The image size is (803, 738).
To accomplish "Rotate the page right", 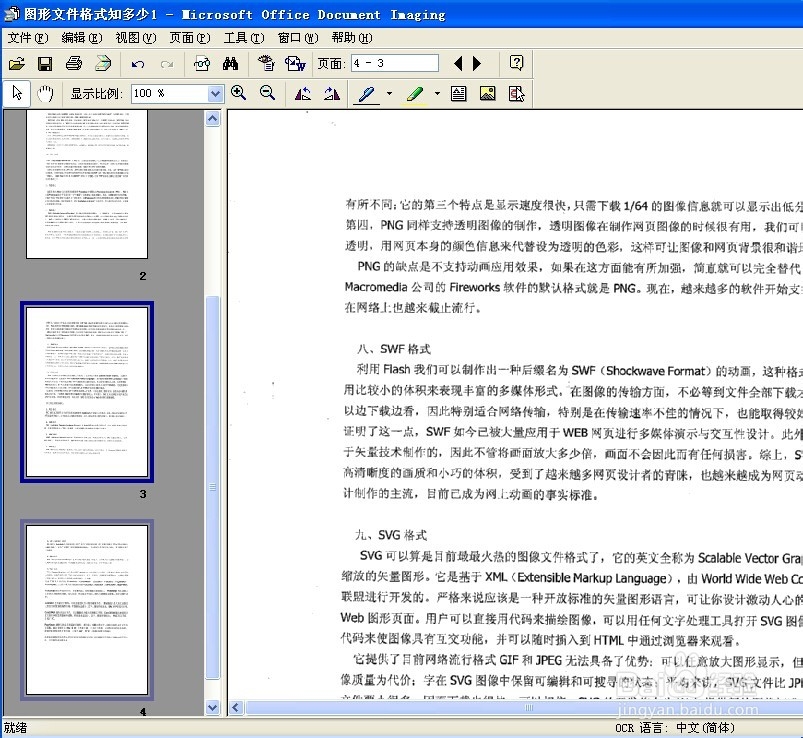I will point(332,93).
